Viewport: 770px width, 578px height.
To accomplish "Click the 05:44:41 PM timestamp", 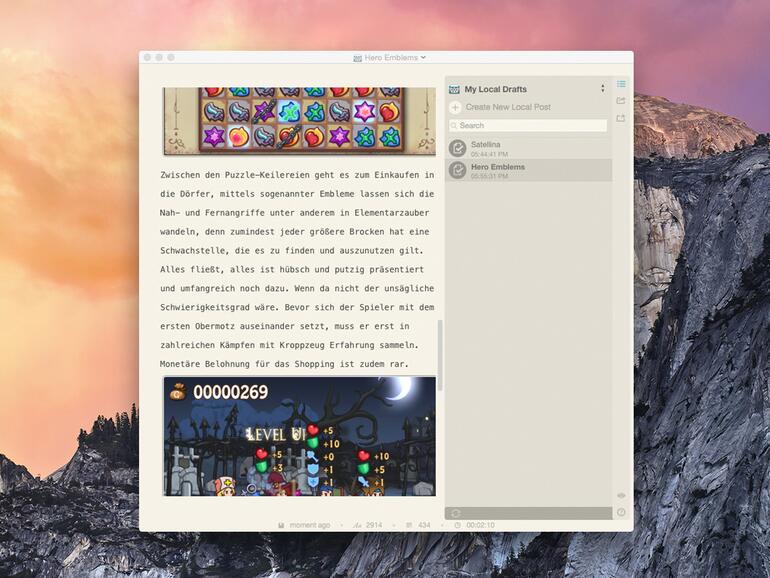I will (489, 154).
